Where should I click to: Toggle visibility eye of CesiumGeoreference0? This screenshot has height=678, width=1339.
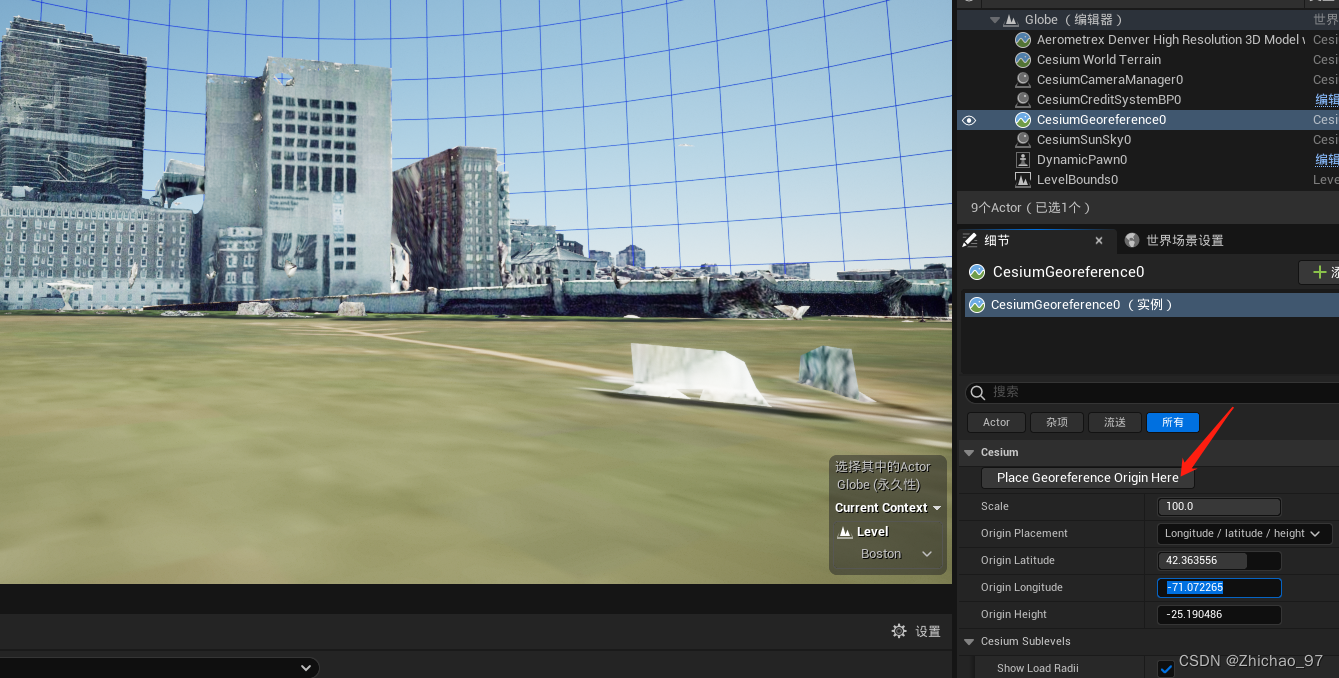point(969,120)
